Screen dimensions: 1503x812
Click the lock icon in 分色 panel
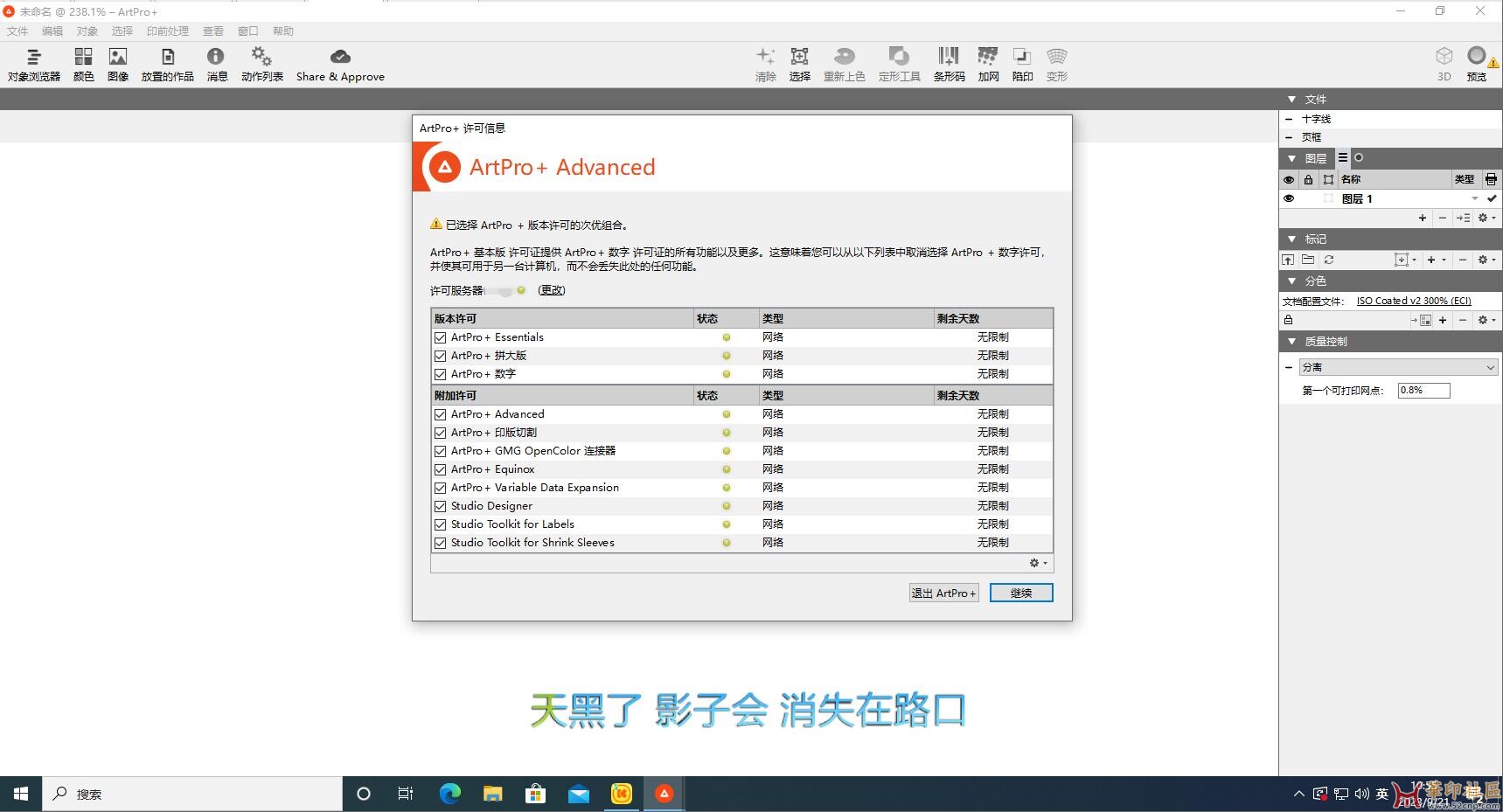coord(1288,320)
